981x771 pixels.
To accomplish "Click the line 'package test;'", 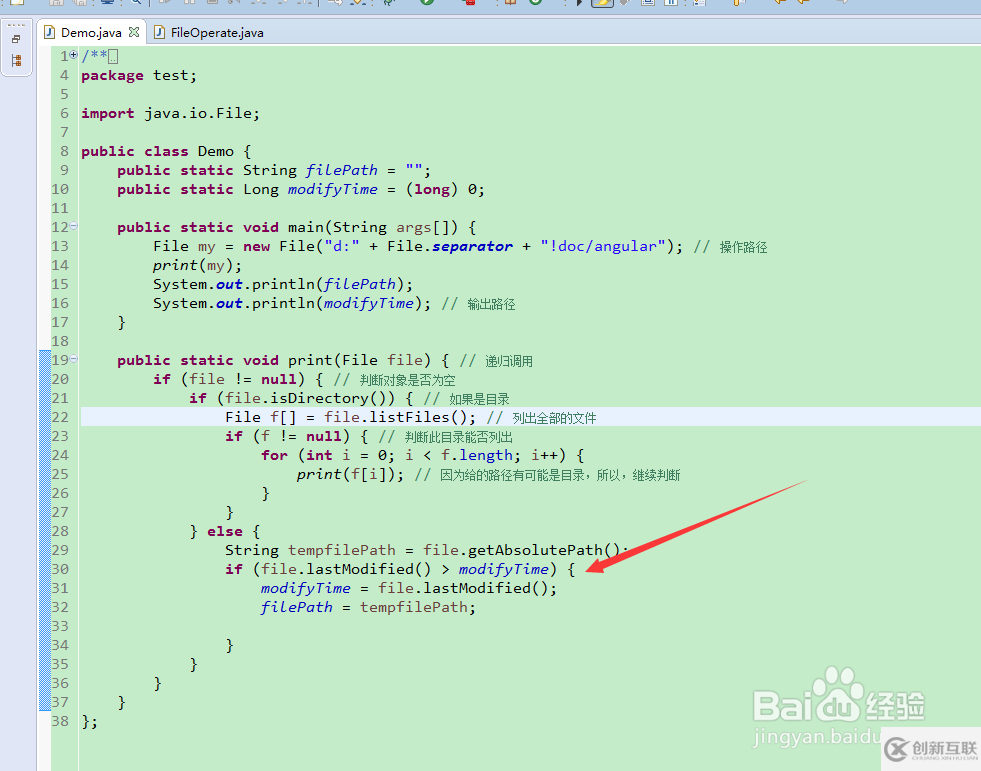I will click(x=139, y=76).
